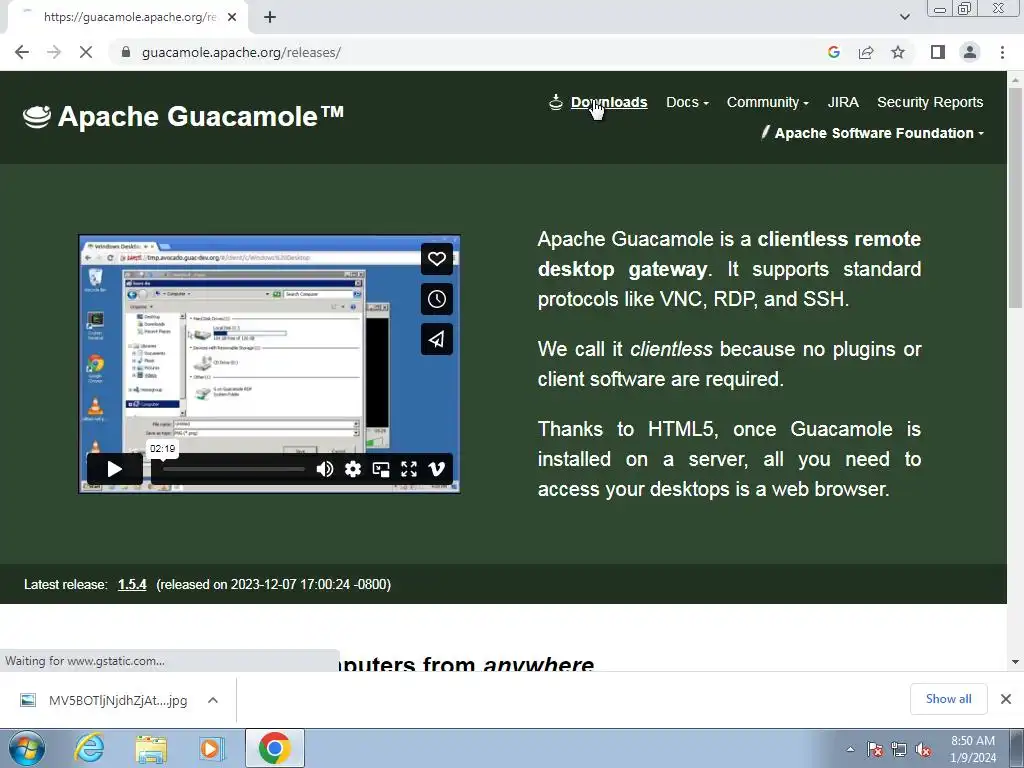Screen dimensions: 1024x768
Task: Expand the Apache Software Foundation menu
Action: coord(872,133)
